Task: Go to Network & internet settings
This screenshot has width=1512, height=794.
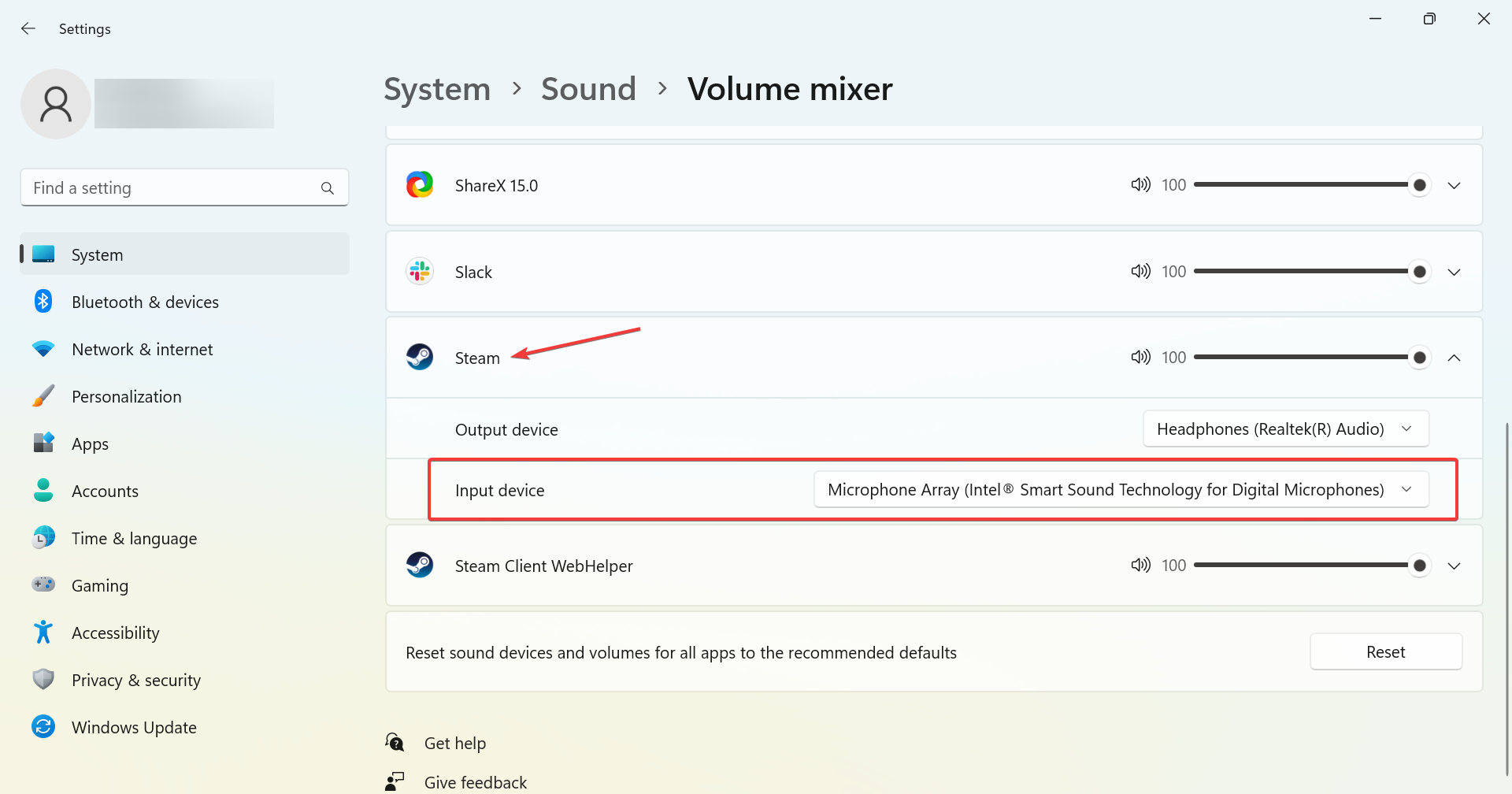Action: coord(184,349)
